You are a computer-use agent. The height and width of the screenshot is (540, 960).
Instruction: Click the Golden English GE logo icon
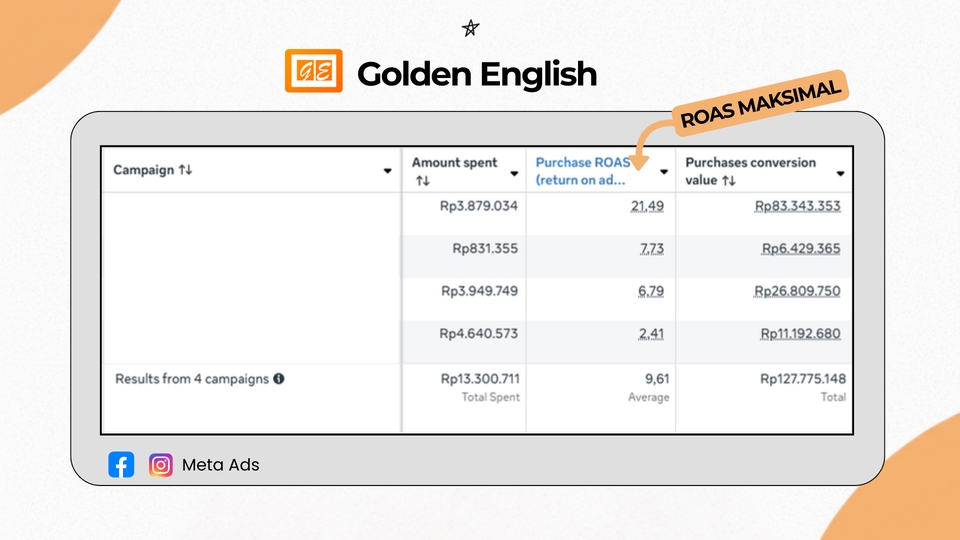click(313, 71)
